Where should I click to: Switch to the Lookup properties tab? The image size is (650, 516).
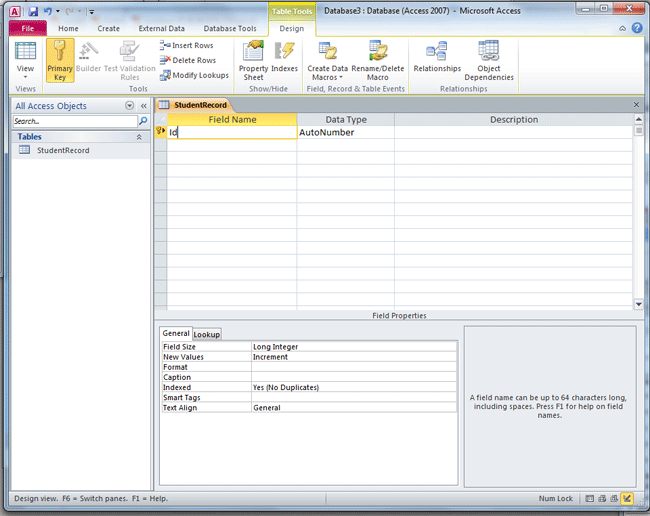(x=206, y=334)
